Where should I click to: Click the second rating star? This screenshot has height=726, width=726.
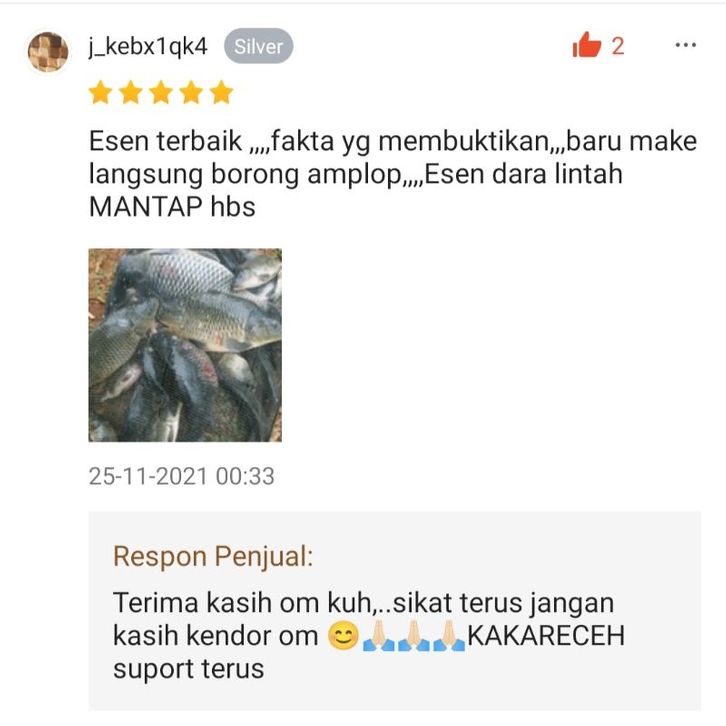point(131,92)
